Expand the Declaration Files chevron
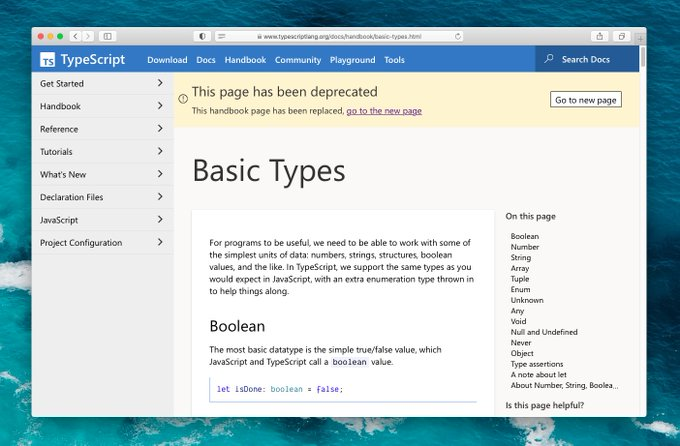Viewport: 680px width, 446px height. coord(160,197)
